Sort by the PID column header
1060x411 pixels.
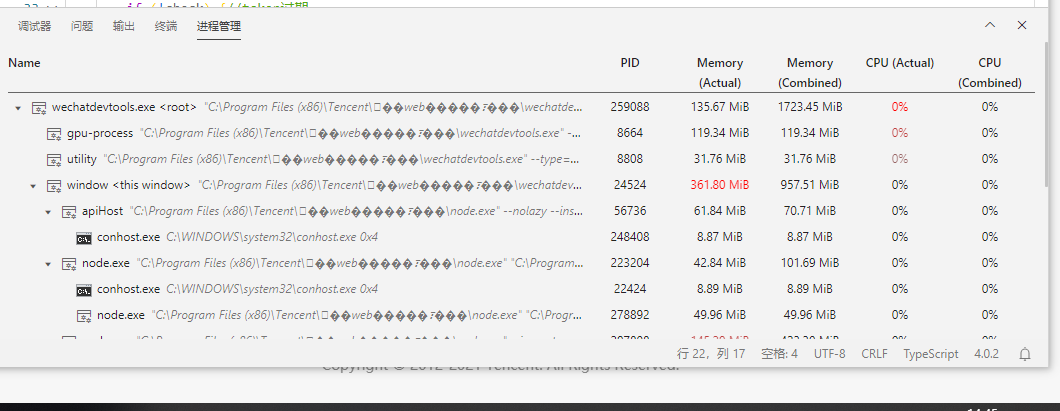click(x=630, y=63)
